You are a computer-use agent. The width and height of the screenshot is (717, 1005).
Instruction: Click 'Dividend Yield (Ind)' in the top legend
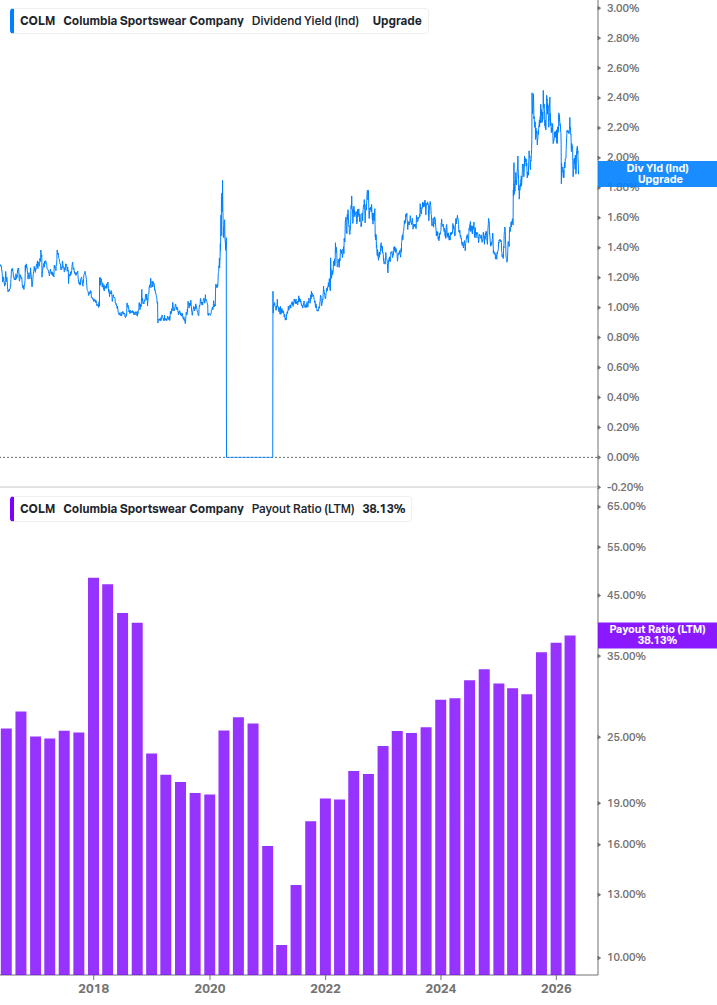(x=305, y=21)
